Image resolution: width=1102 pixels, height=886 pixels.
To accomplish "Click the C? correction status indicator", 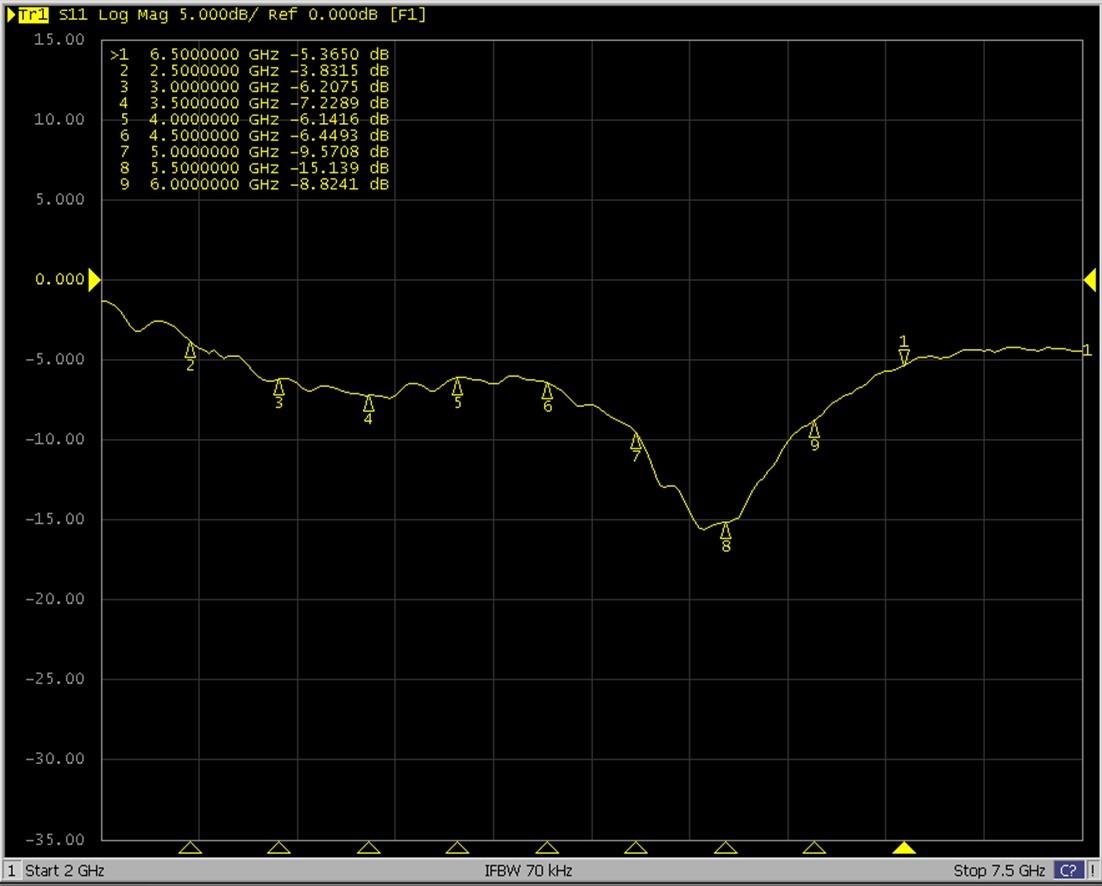I will tap(1068, 871).
